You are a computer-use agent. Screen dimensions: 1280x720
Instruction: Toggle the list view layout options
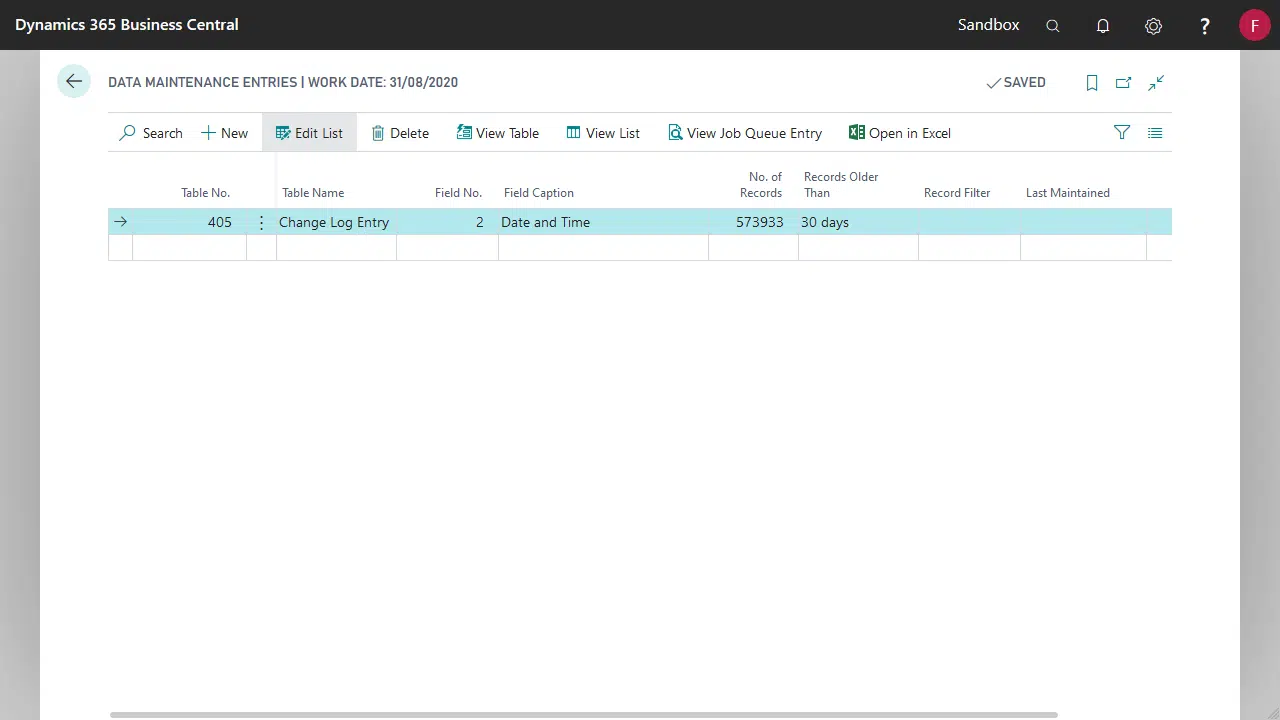click(1155, 132)
